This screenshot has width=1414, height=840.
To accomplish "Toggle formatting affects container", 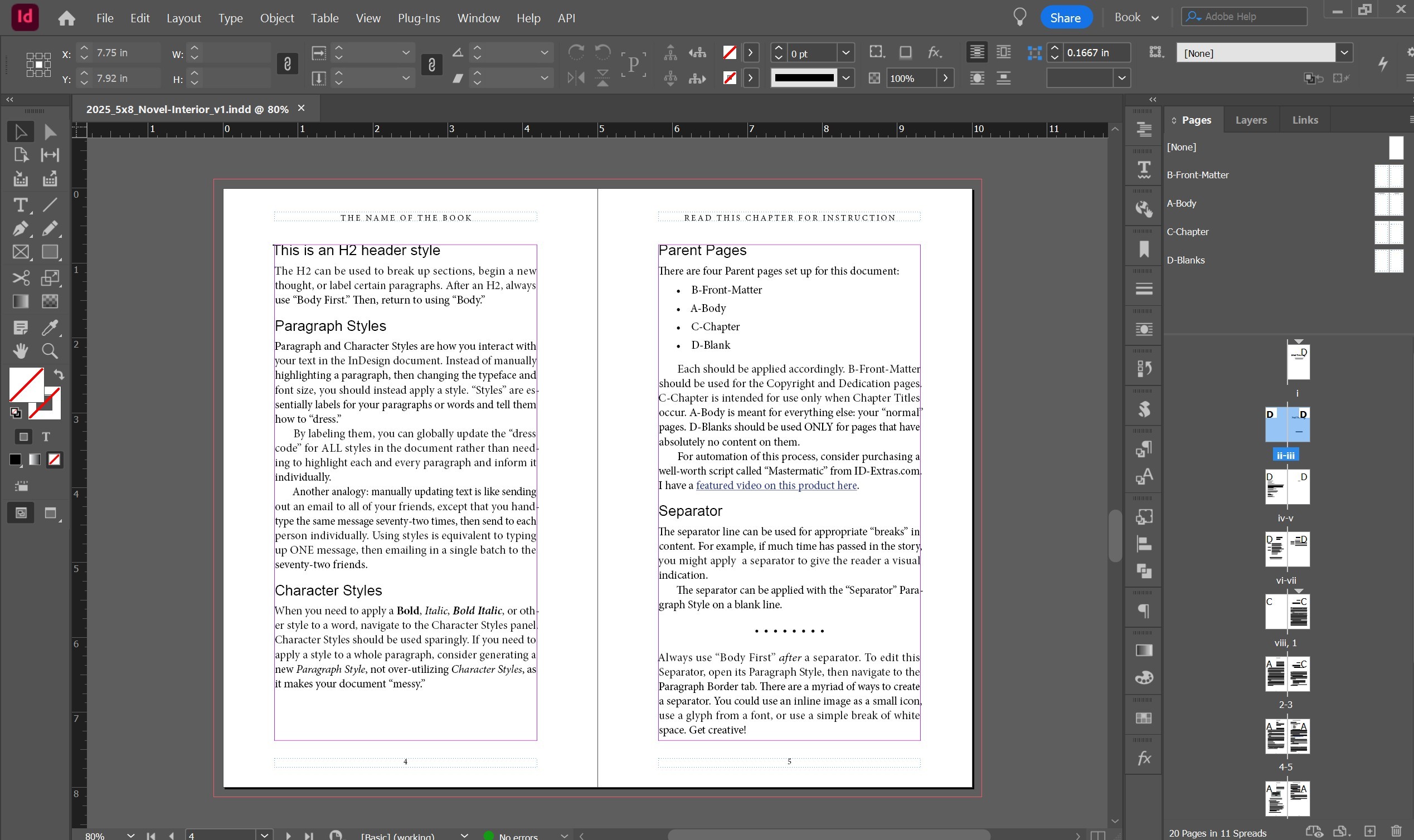I will point(23,437).
